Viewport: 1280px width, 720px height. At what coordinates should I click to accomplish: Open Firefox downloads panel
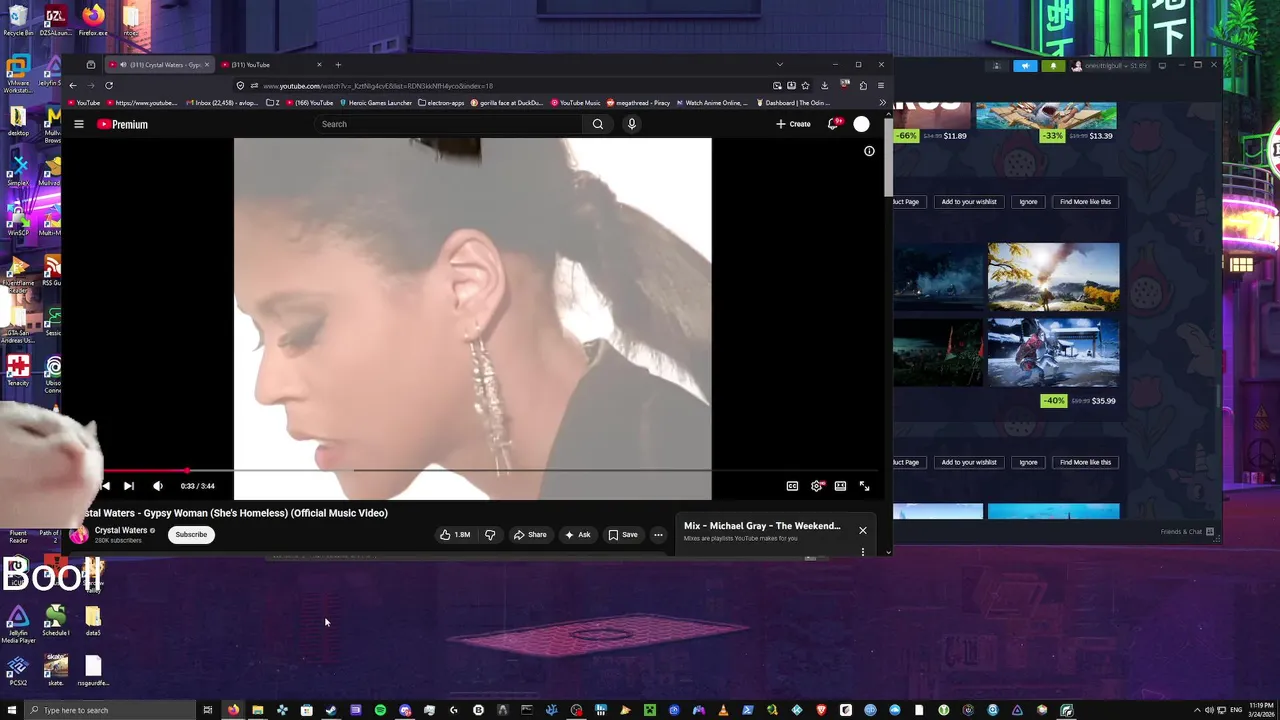[x=824, y=86]
